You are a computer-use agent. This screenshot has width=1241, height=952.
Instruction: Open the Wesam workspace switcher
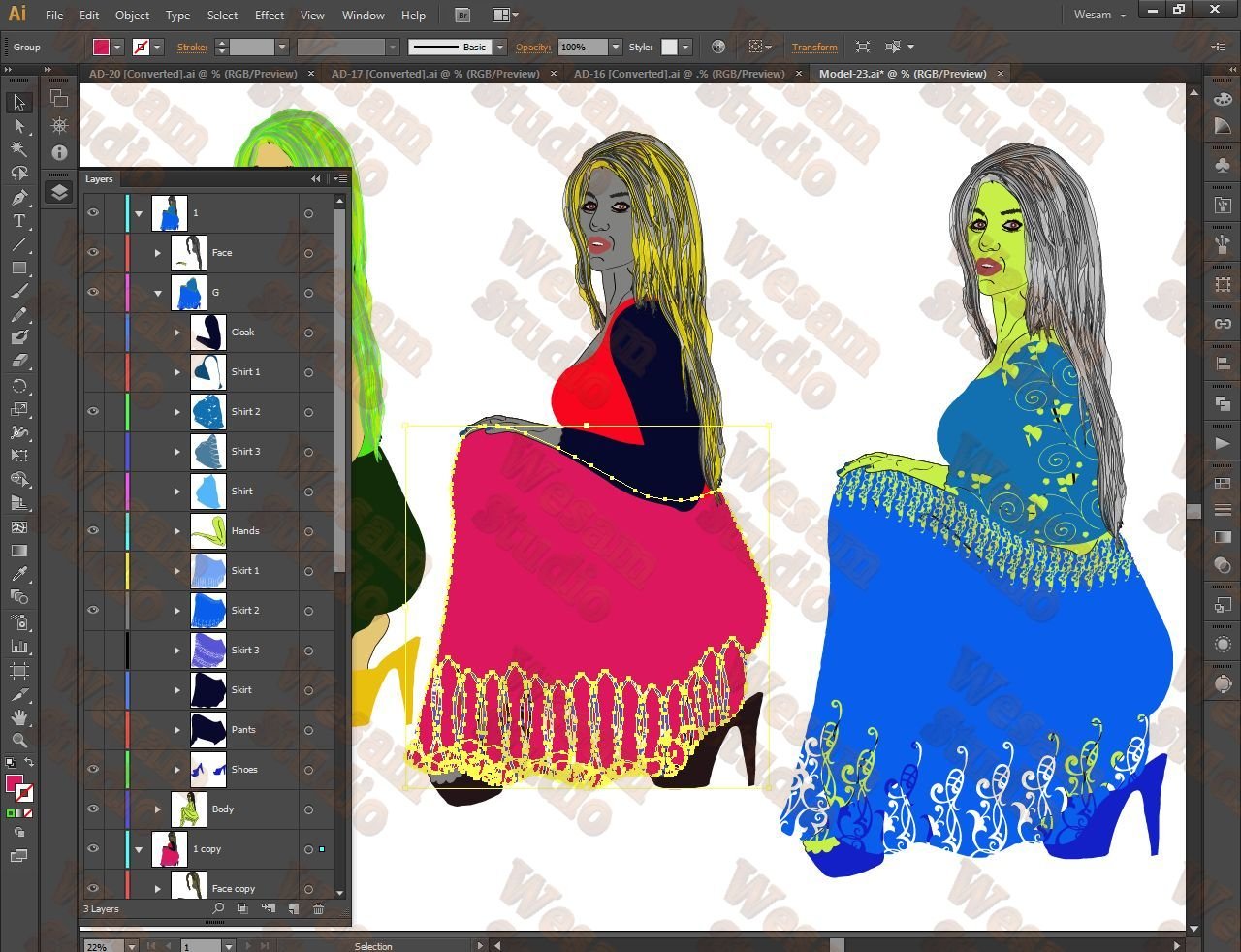coord(1099,16)
